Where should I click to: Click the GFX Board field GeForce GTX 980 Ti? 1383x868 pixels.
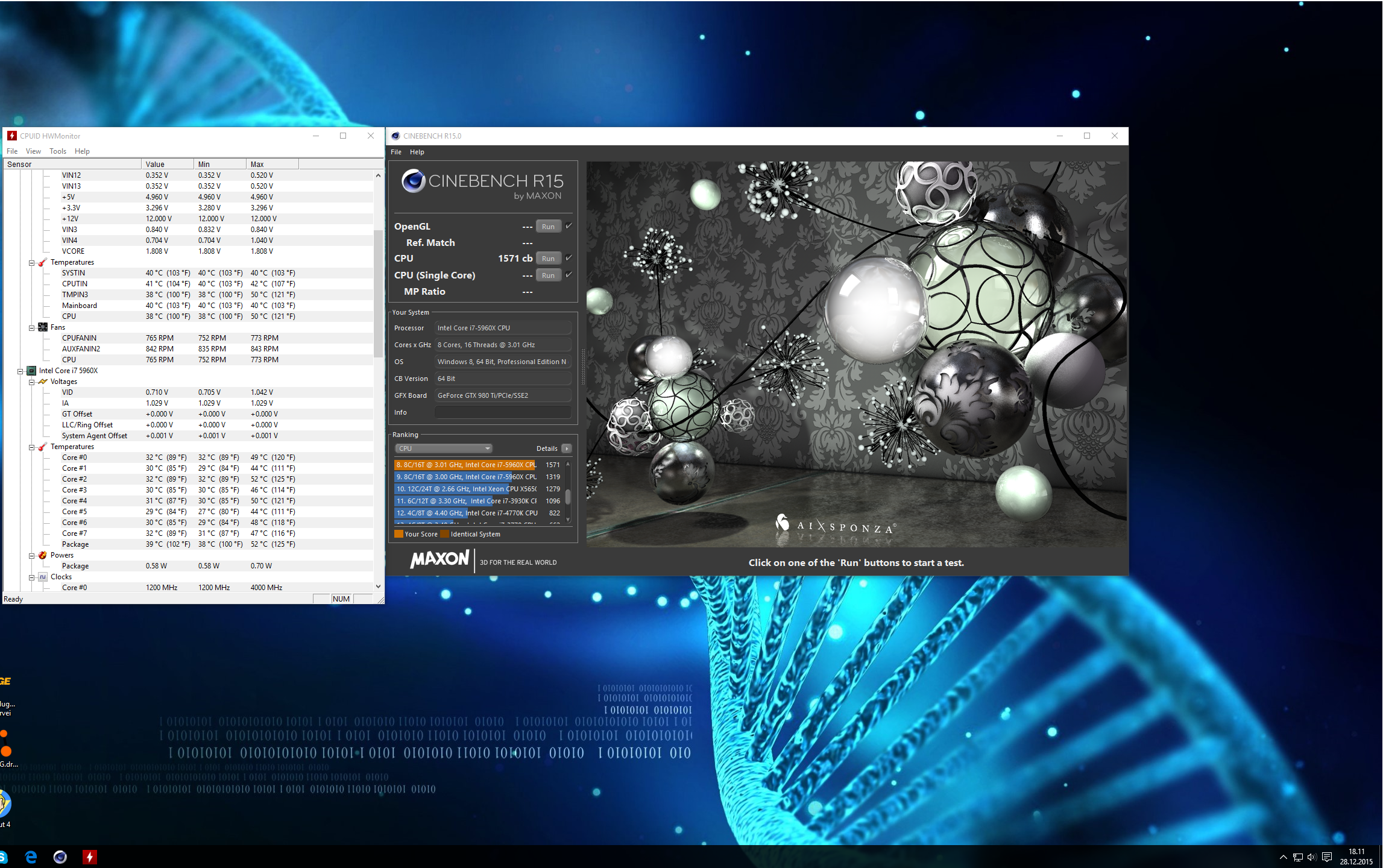[503, 395]
